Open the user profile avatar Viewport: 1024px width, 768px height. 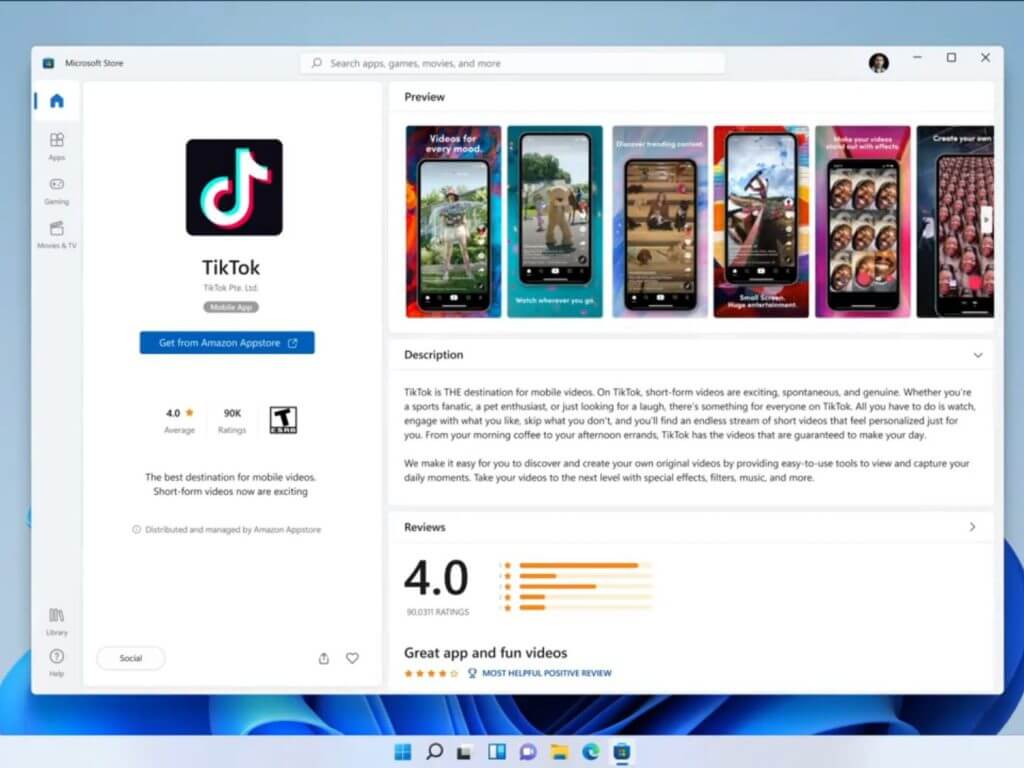click(x=879, y=63)
